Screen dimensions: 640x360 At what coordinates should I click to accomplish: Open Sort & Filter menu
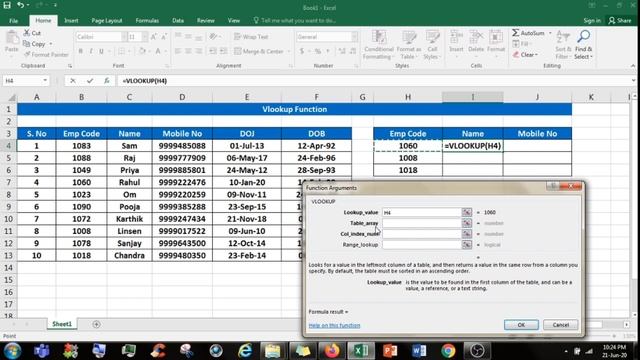[x=563, y=45]
